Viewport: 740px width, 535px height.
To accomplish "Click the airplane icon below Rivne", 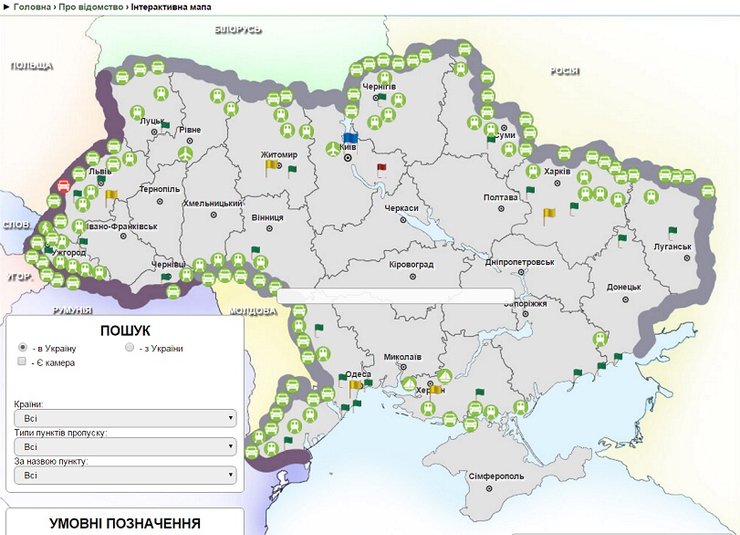I will (x=184, y=155).
